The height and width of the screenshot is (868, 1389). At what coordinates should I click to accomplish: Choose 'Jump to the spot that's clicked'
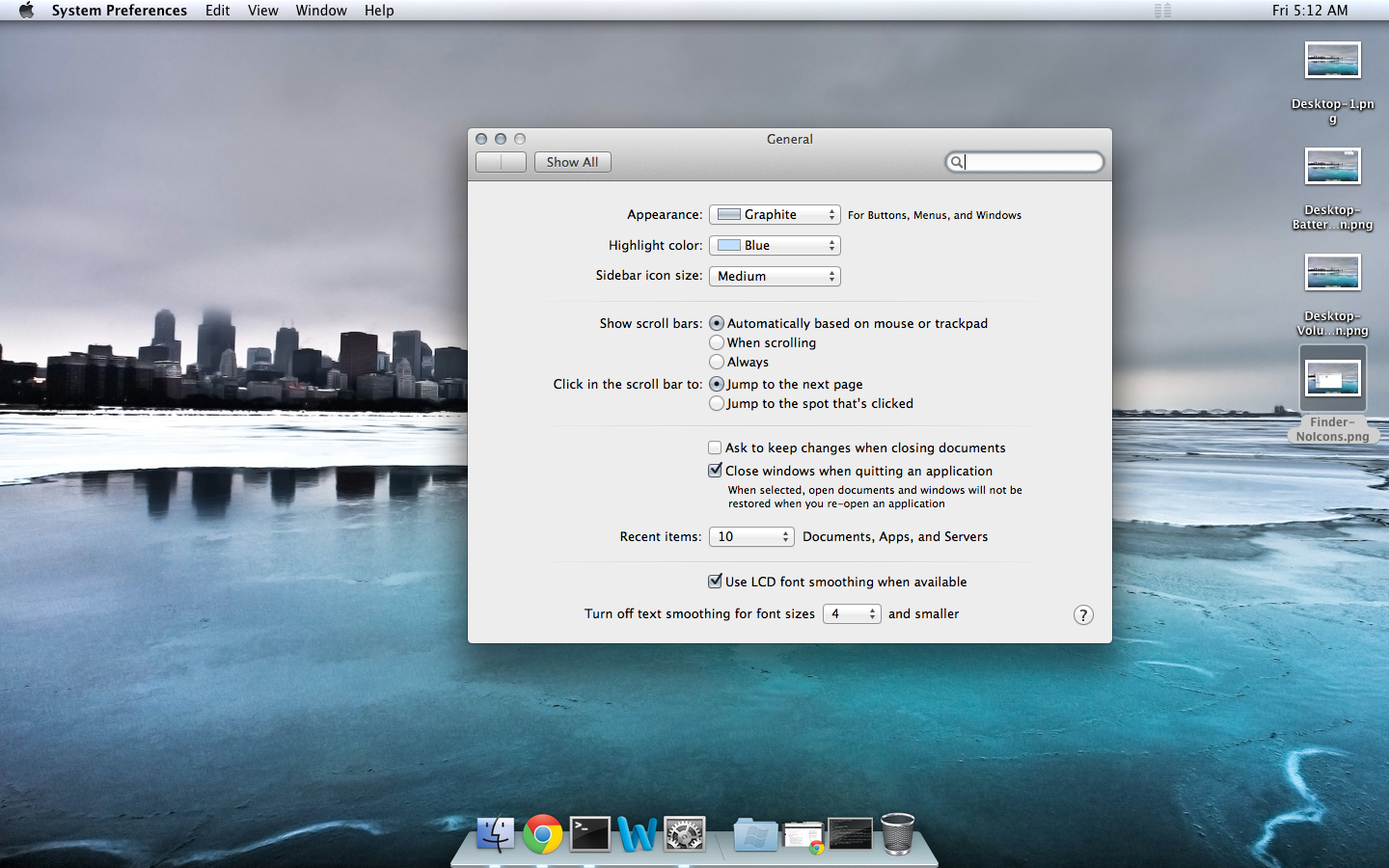point(717,403)
